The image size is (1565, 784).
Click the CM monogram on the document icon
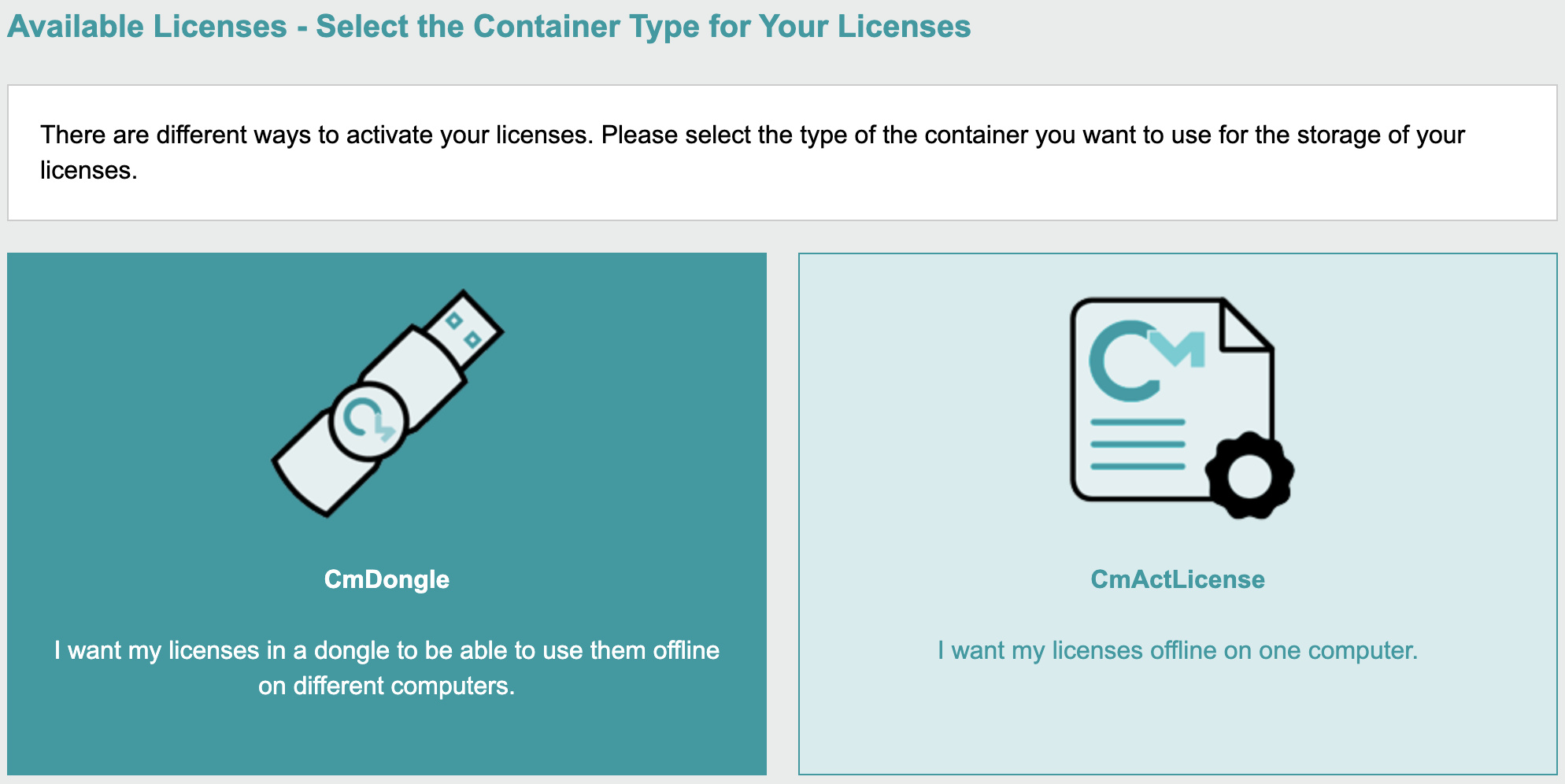tap(1147, 360)
